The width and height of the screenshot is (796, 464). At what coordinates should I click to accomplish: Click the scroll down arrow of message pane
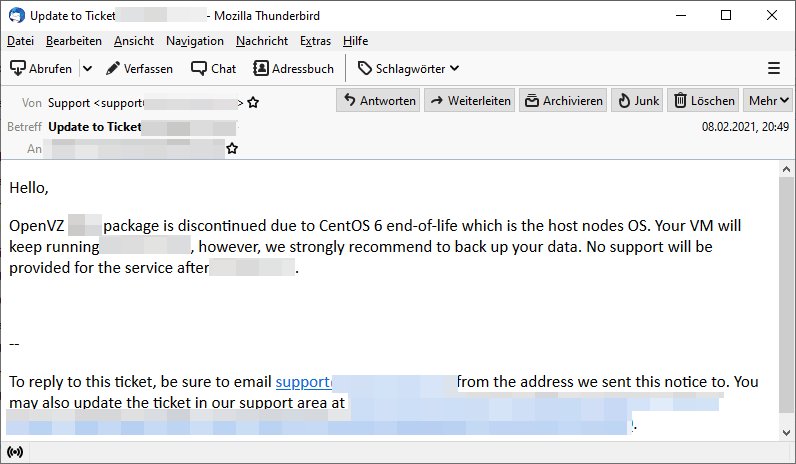(786, 433)
